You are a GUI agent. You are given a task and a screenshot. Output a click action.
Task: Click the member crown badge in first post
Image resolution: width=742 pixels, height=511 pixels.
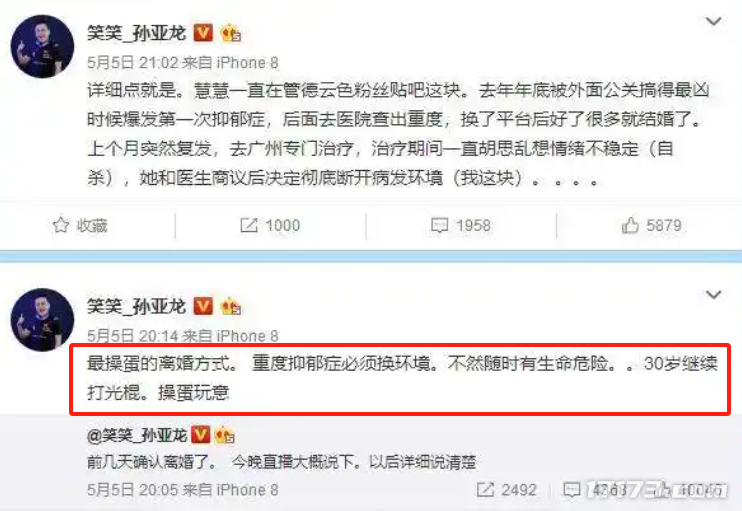[230, 33]
